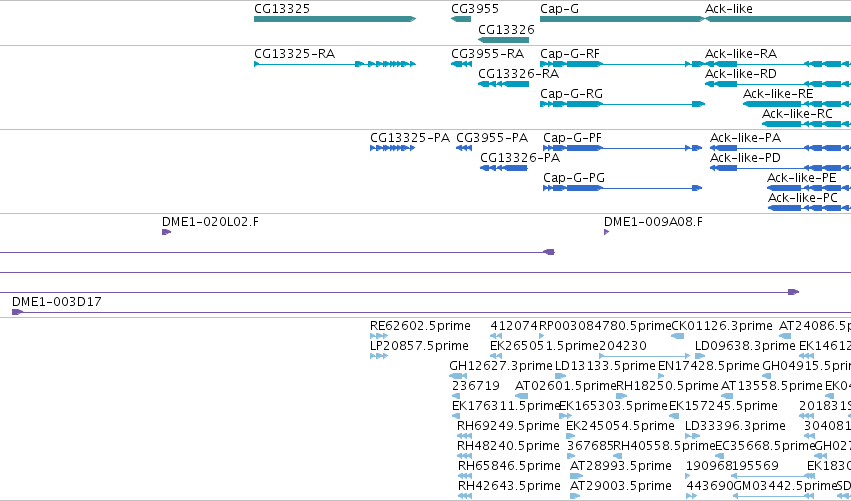Click the DME1-009A08.F purple arrow glyph
Image resolution: width=851 pixels, height=501 pixels.
pos(606,232)
